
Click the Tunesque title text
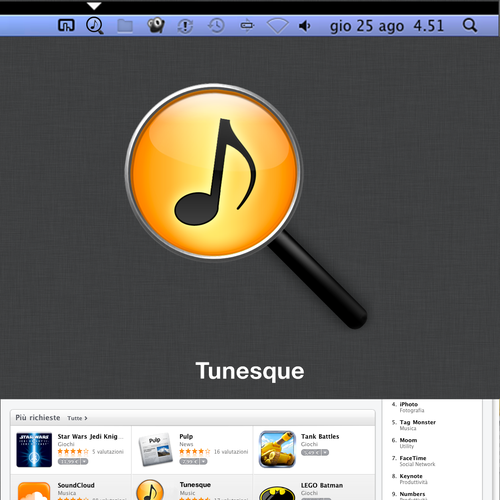click(x=250, y=371)
